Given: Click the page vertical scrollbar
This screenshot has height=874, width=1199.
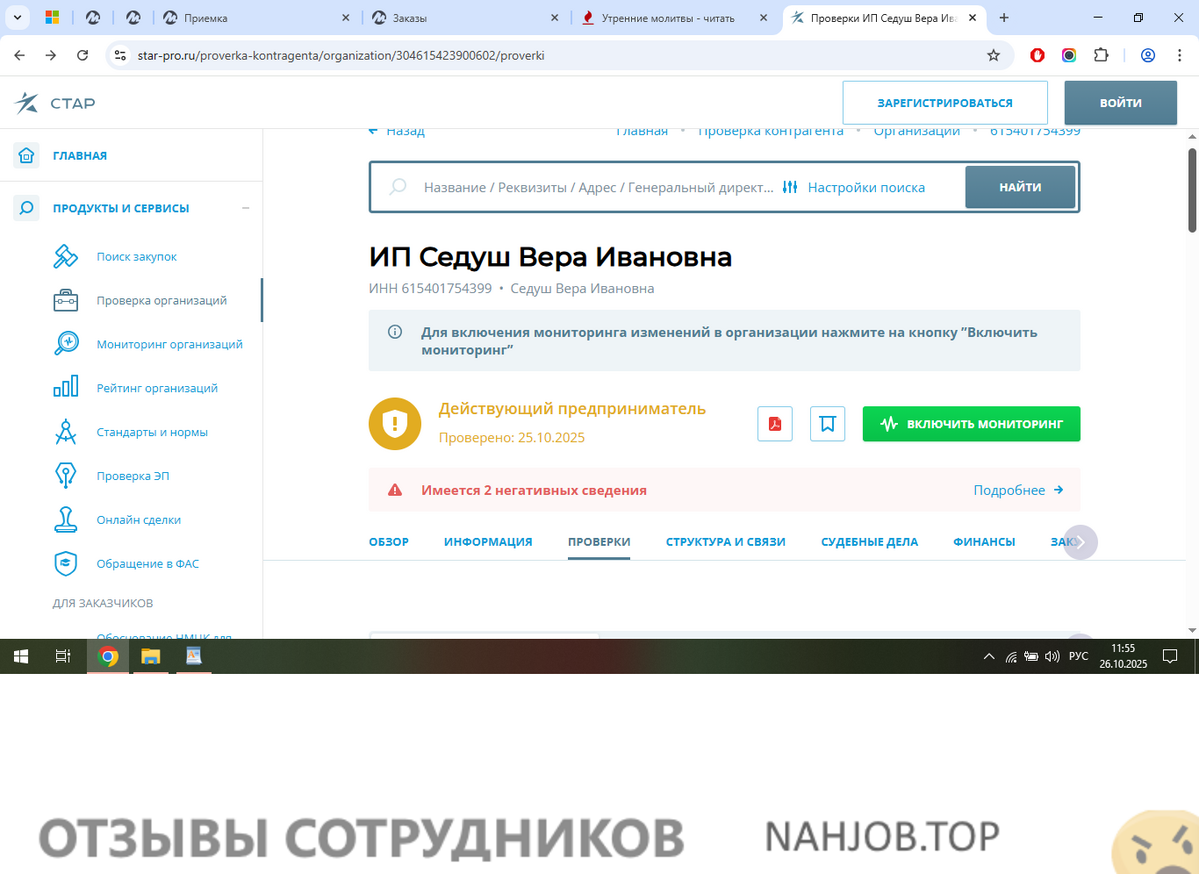Looking at the screenshot, I should click(x=1191, y=190).
